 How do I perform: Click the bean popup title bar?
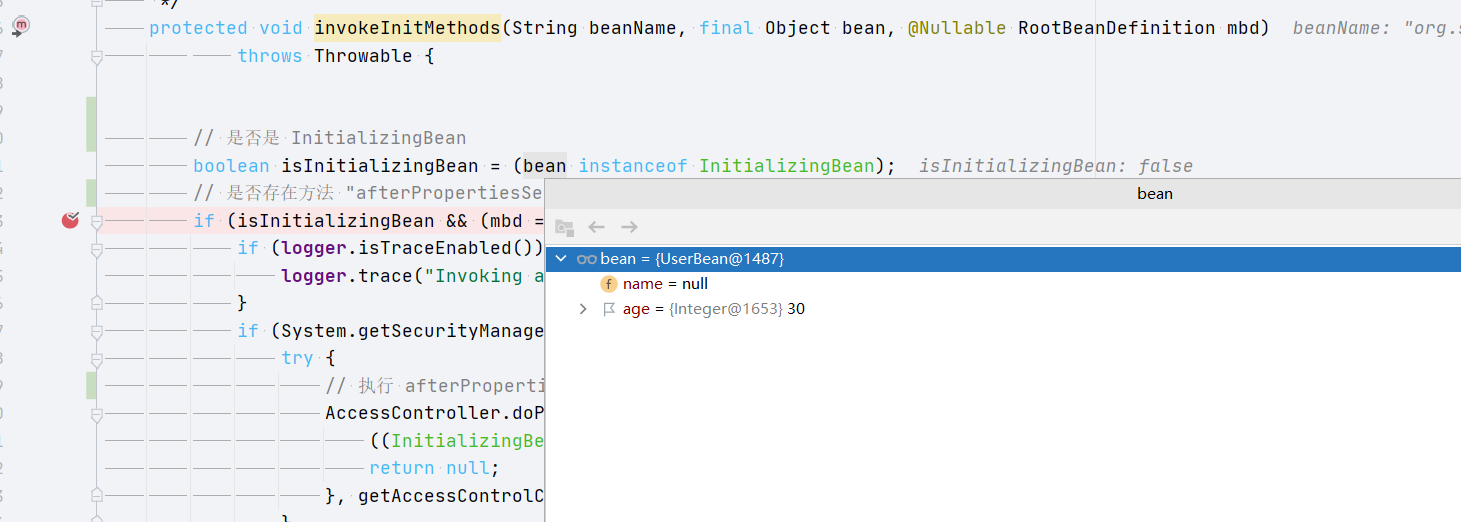click(1003, 194)
